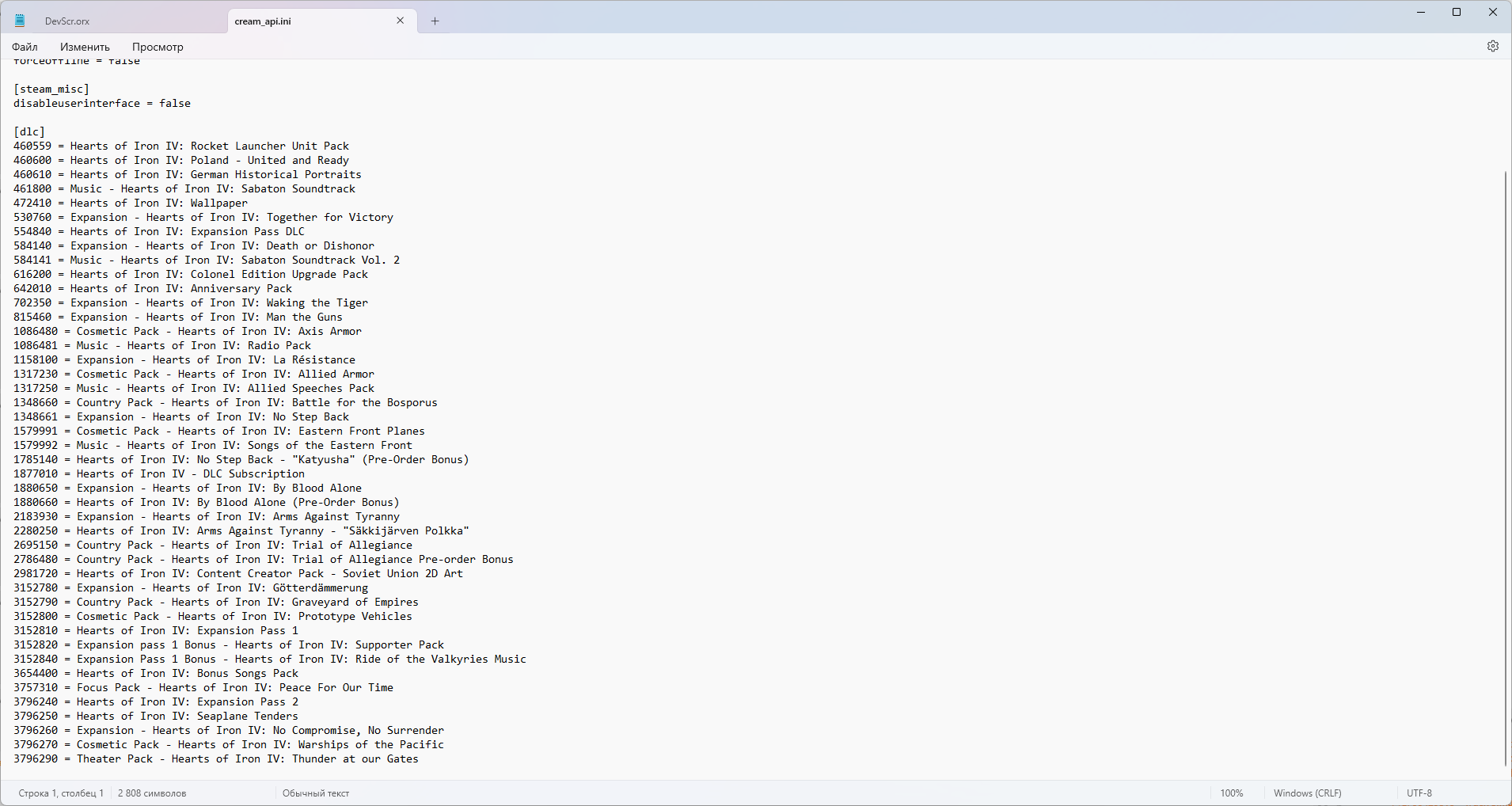
Task: Click the Together for Victory line
Action: (203, 218)
